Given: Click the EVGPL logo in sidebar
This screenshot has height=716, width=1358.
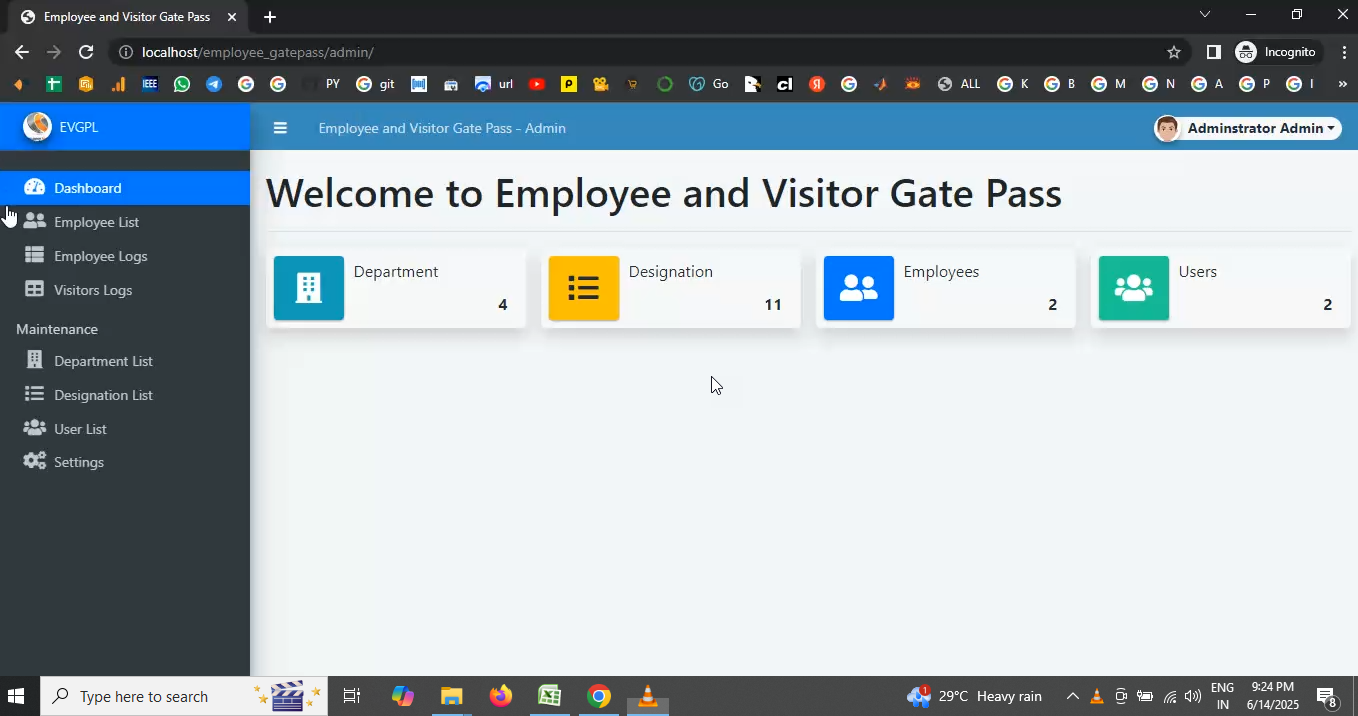Looking at the screenshot, I should click(37, 127).
